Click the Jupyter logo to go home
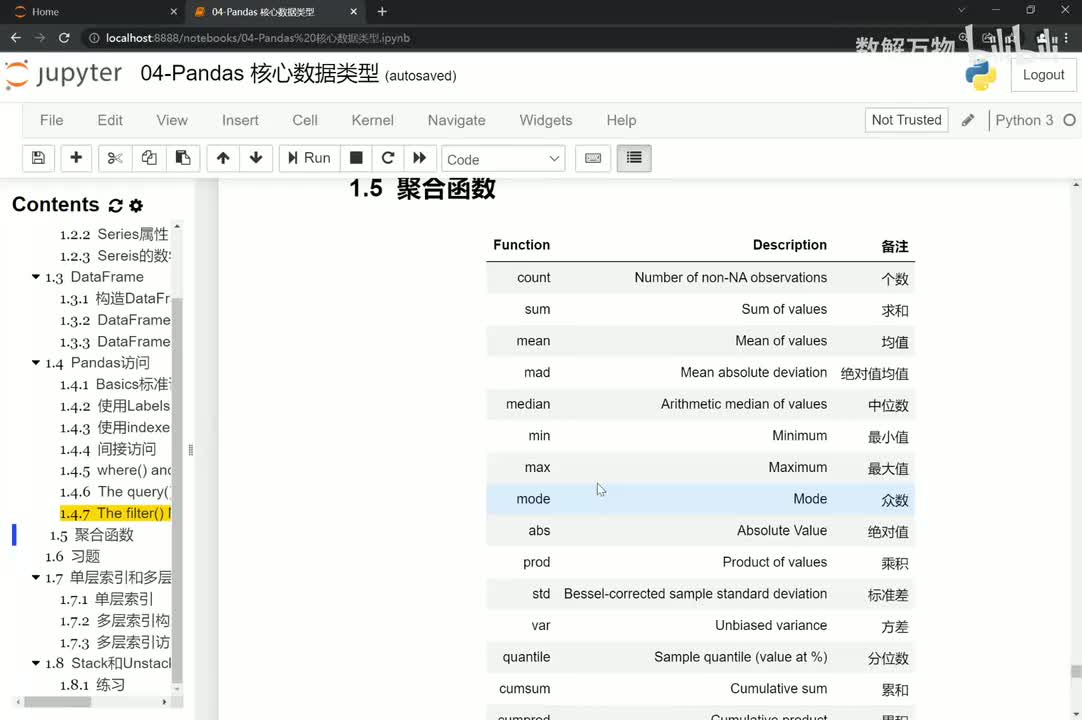This screenshot has height=720, width=1082. pyautogui.click(x=63, y=75)
